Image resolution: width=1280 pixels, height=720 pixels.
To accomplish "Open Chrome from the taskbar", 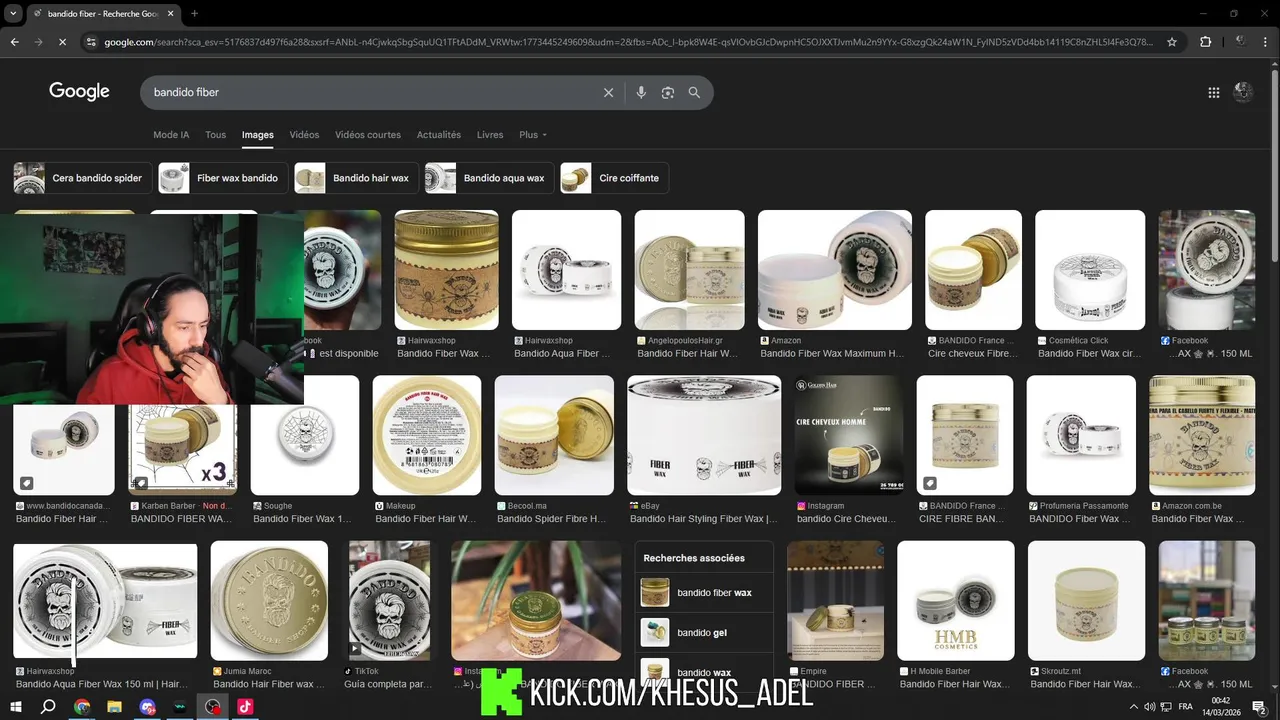I will click(x=82, y=707).
